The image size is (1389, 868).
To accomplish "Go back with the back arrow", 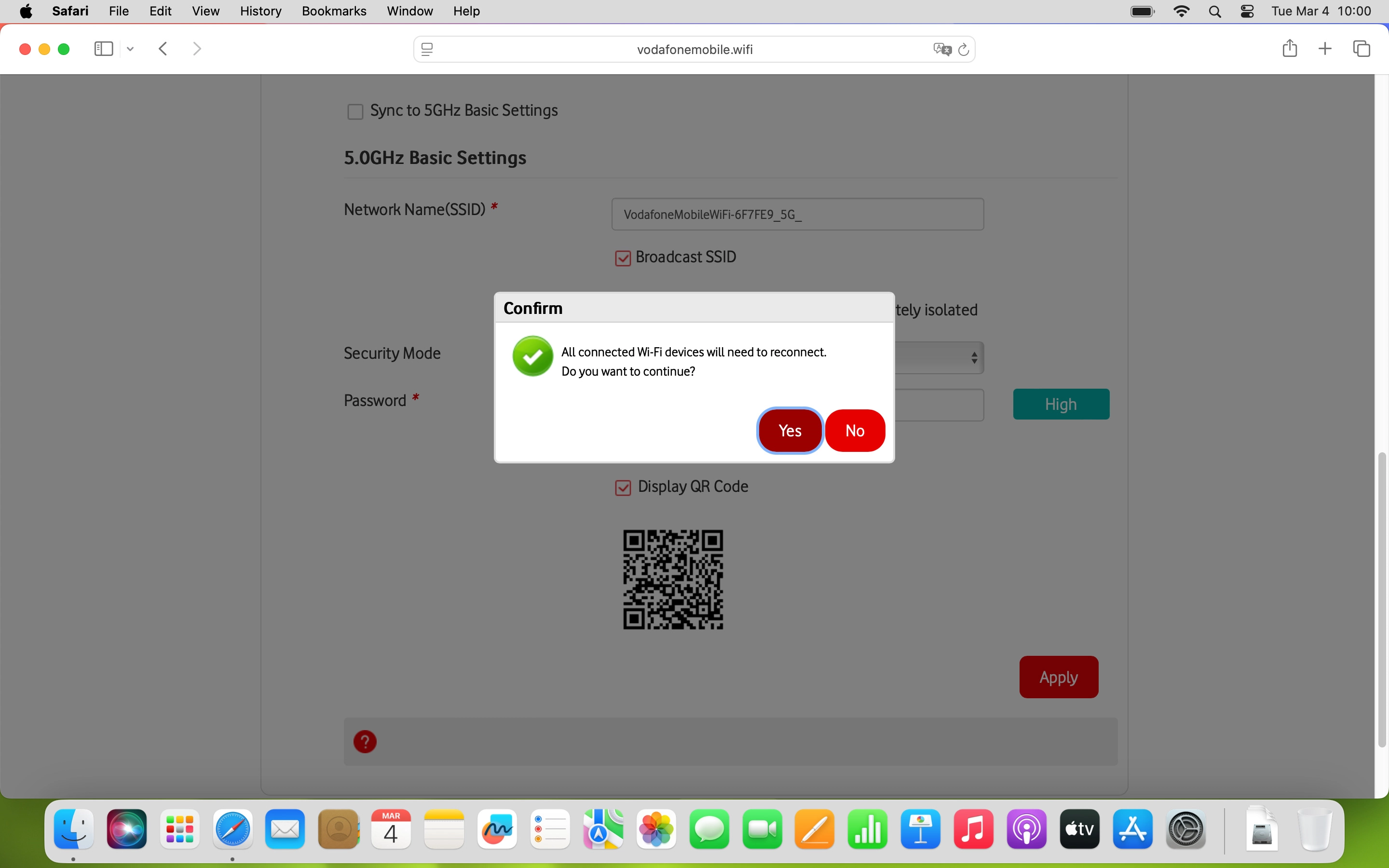I will click(163, 49).
